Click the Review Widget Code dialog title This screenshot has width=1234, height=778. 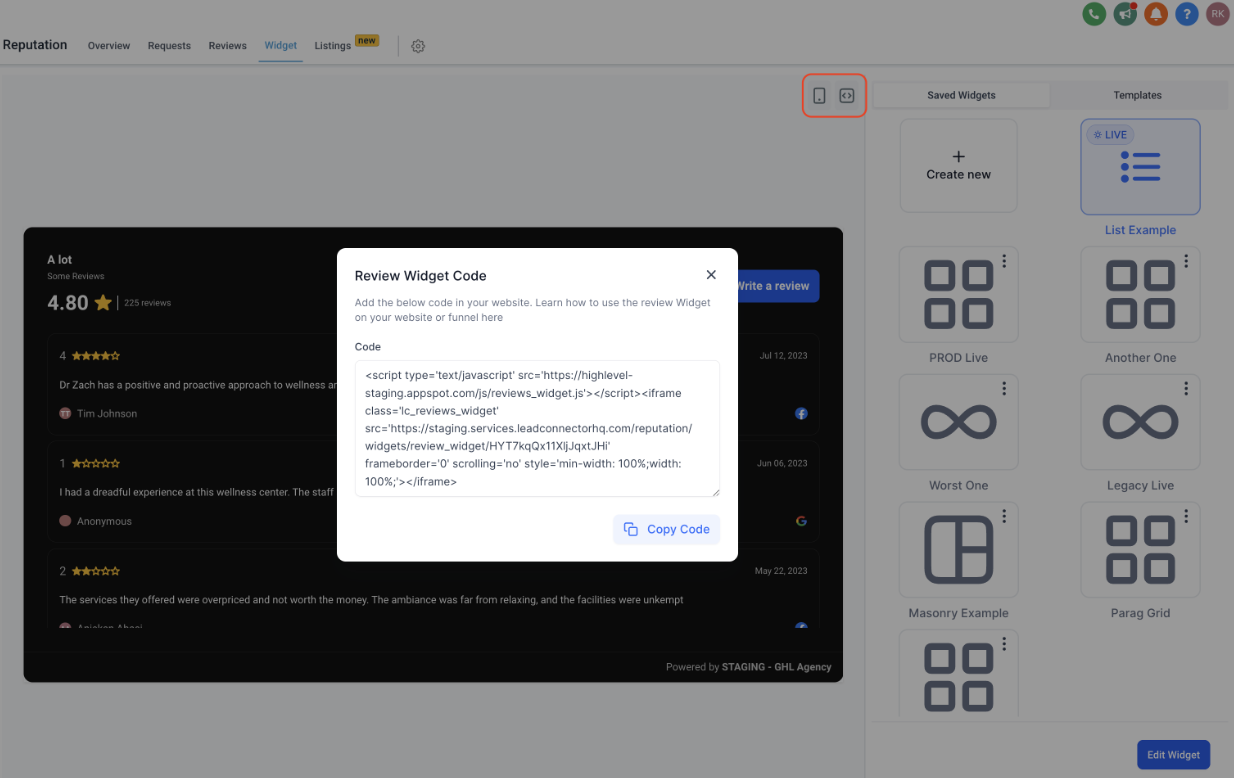[x=421, y=276]
